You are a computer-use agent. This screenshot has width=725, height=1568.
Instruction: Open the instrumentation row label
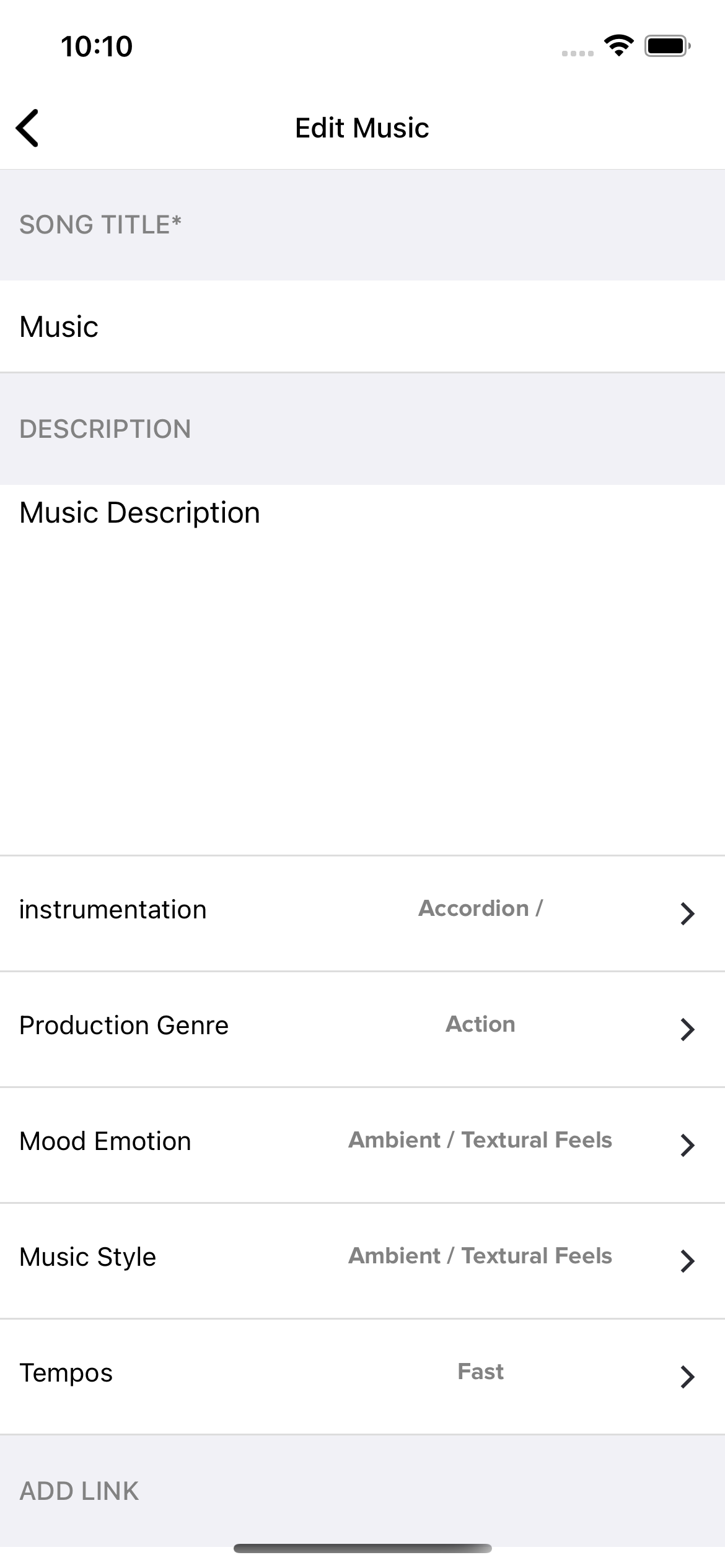coord(113,910)
